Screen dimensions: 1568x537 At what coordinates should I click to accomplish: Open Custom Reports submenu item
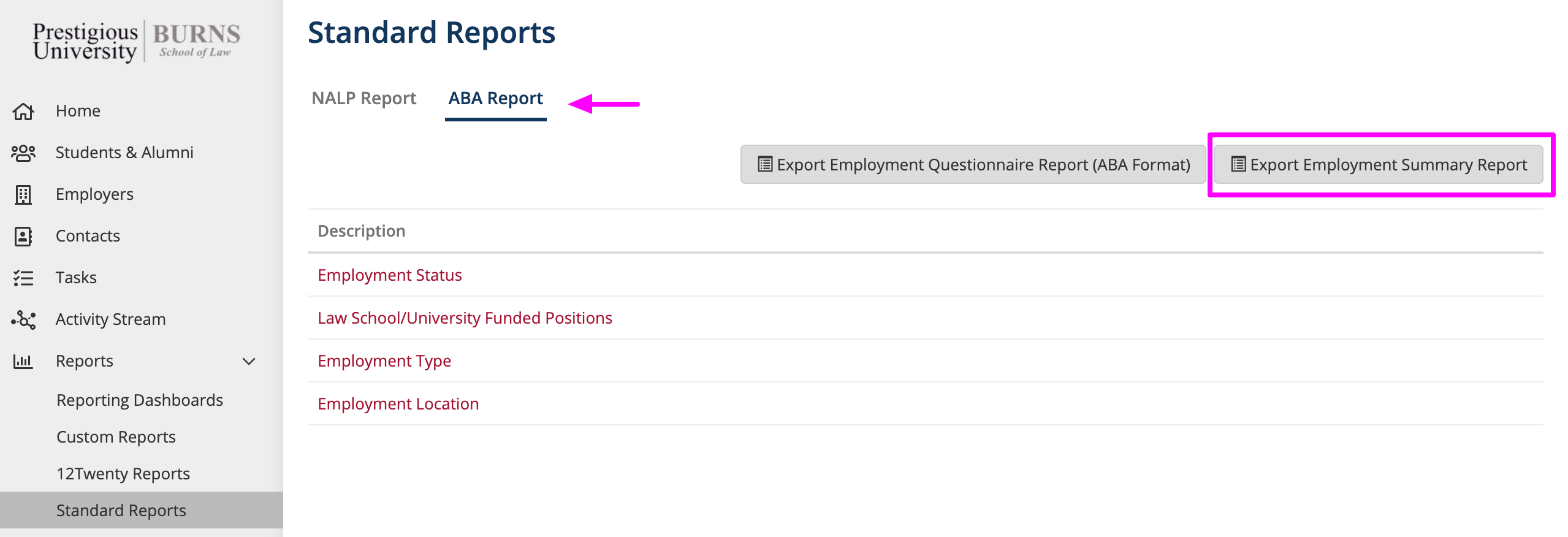pos(116,437)
